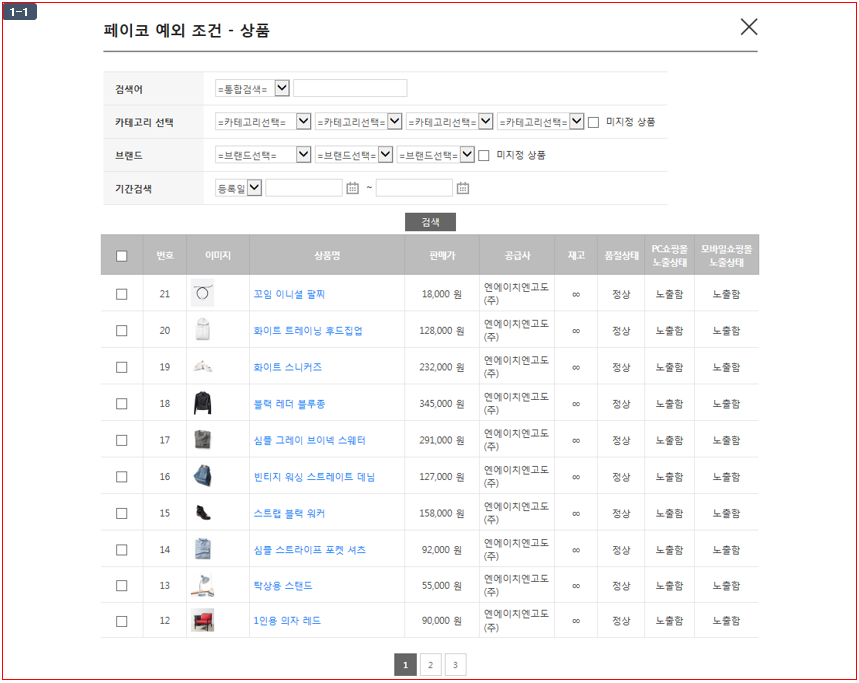Click the denim jeans thumbnail in row 16
859x683 pixels.
202,476
